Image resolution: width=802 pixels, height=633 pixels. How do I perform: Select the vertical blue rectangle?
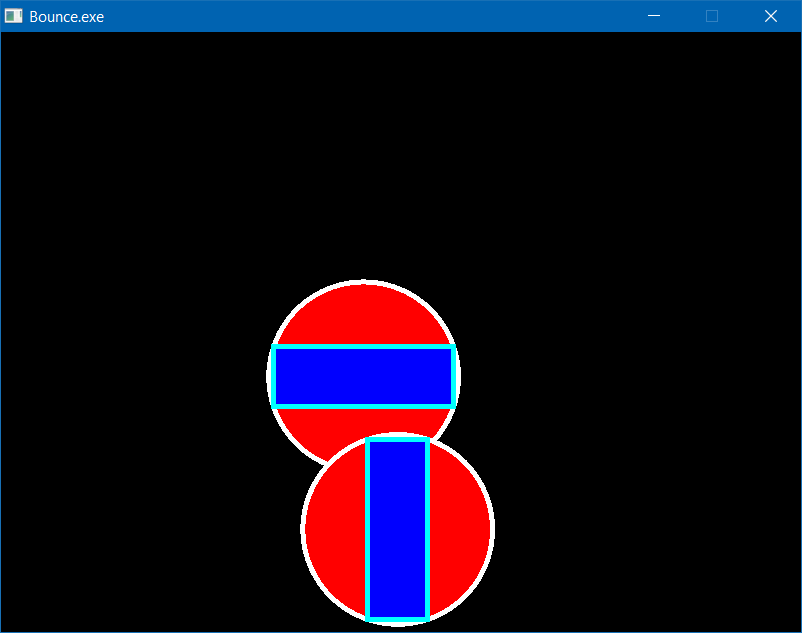coord(398,529)
